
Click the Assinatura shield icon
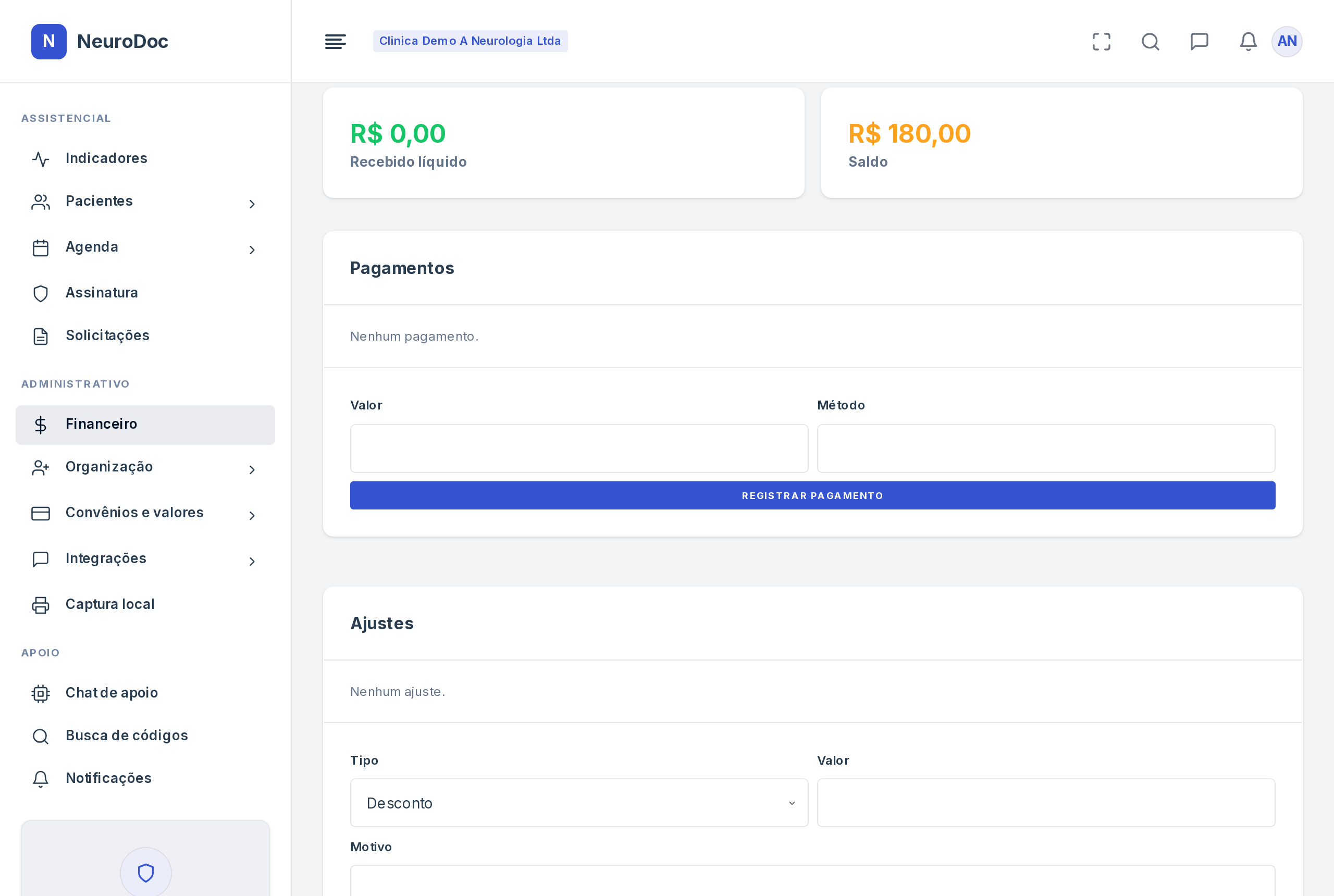pos(41,293)
